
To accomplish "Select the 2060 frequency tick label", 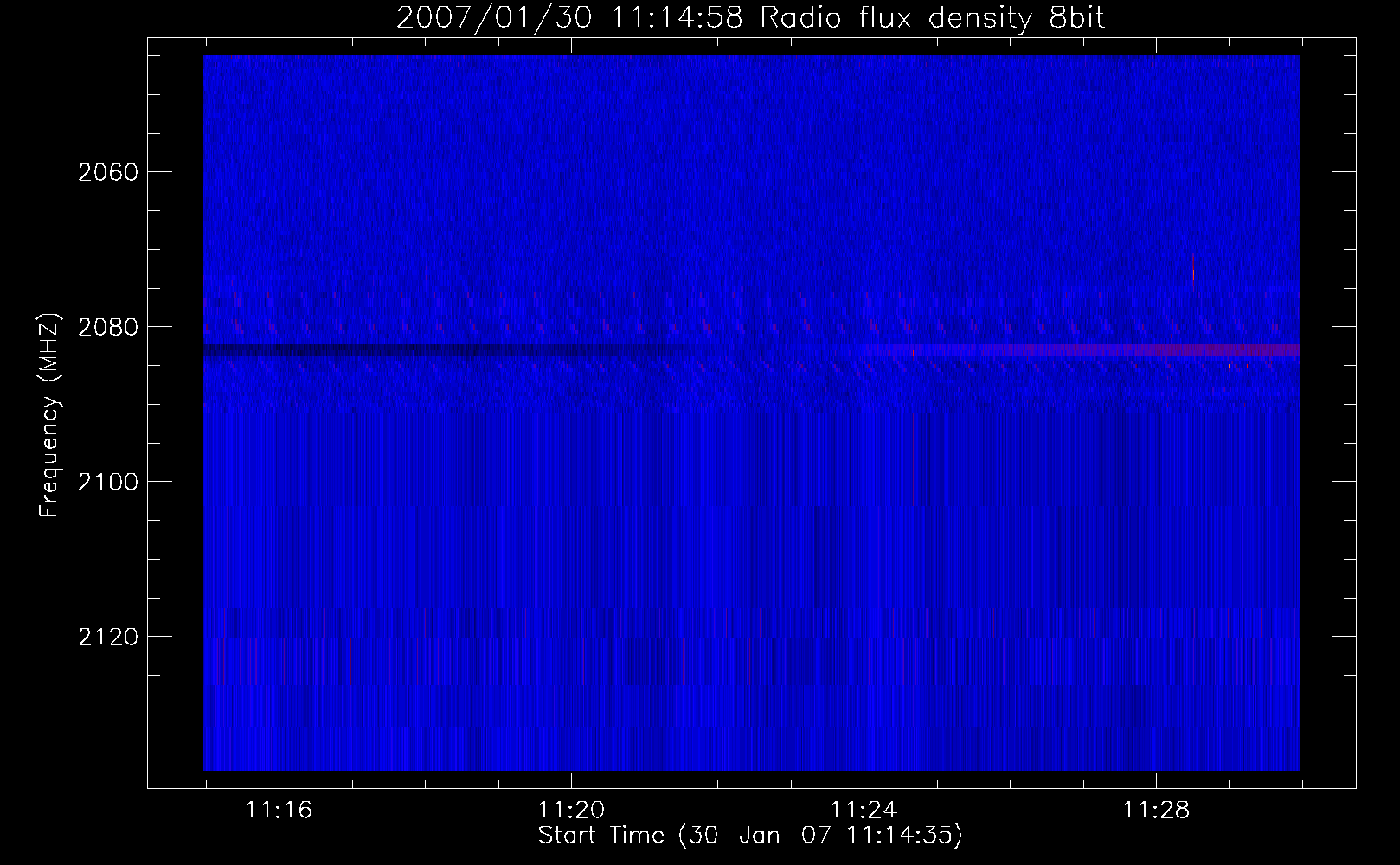I will click(x=107, y=172).
